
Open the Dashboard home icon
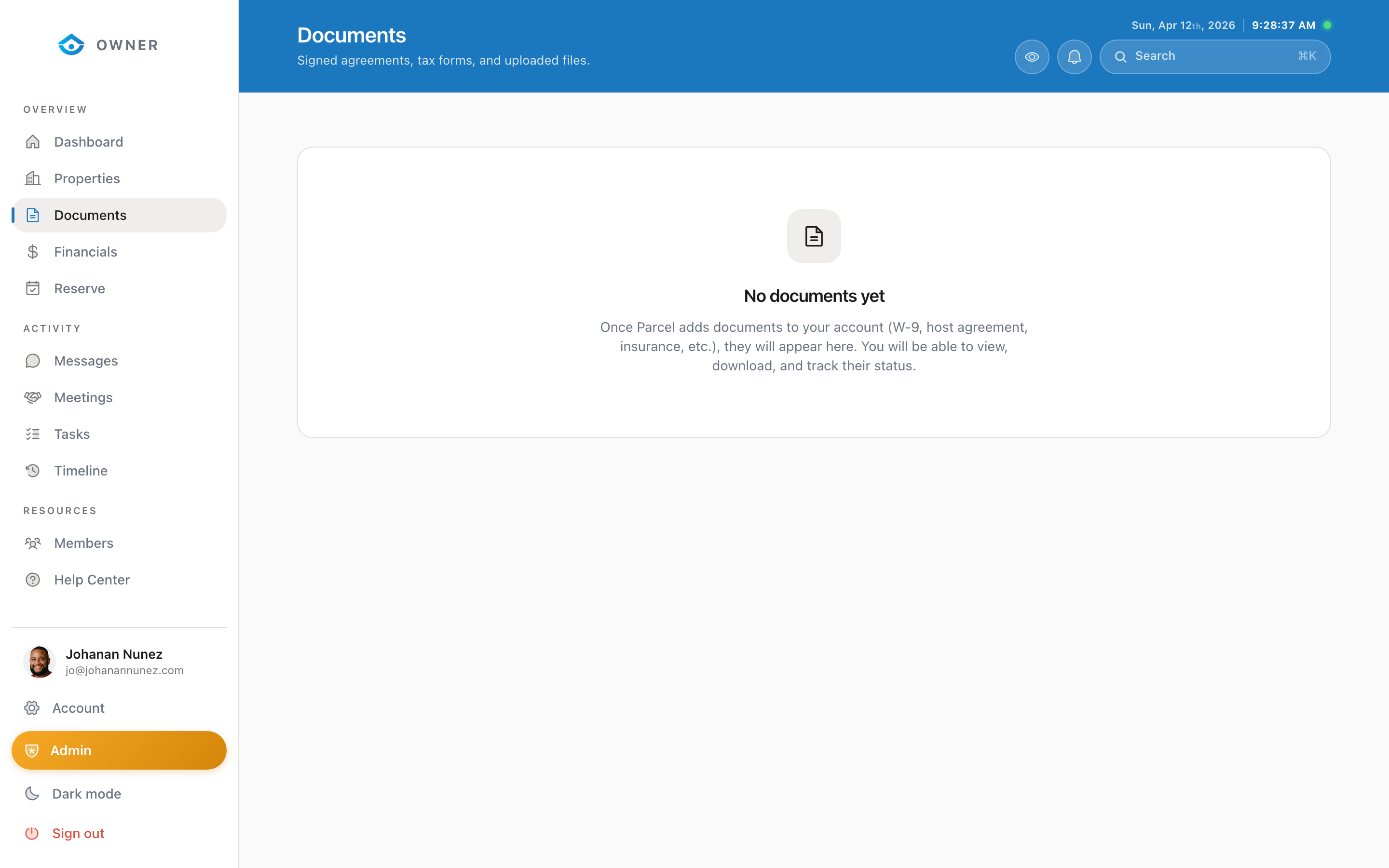tap(33, 142)
